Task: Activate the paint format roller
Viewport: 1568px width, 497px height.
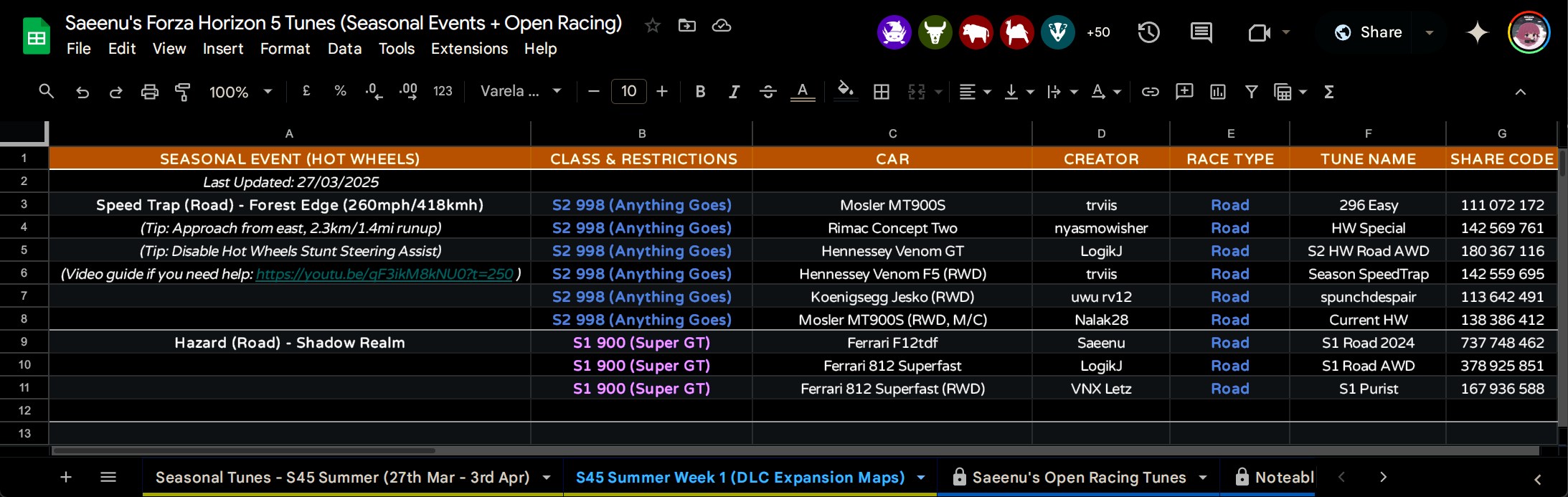Action: pos(183,92)
